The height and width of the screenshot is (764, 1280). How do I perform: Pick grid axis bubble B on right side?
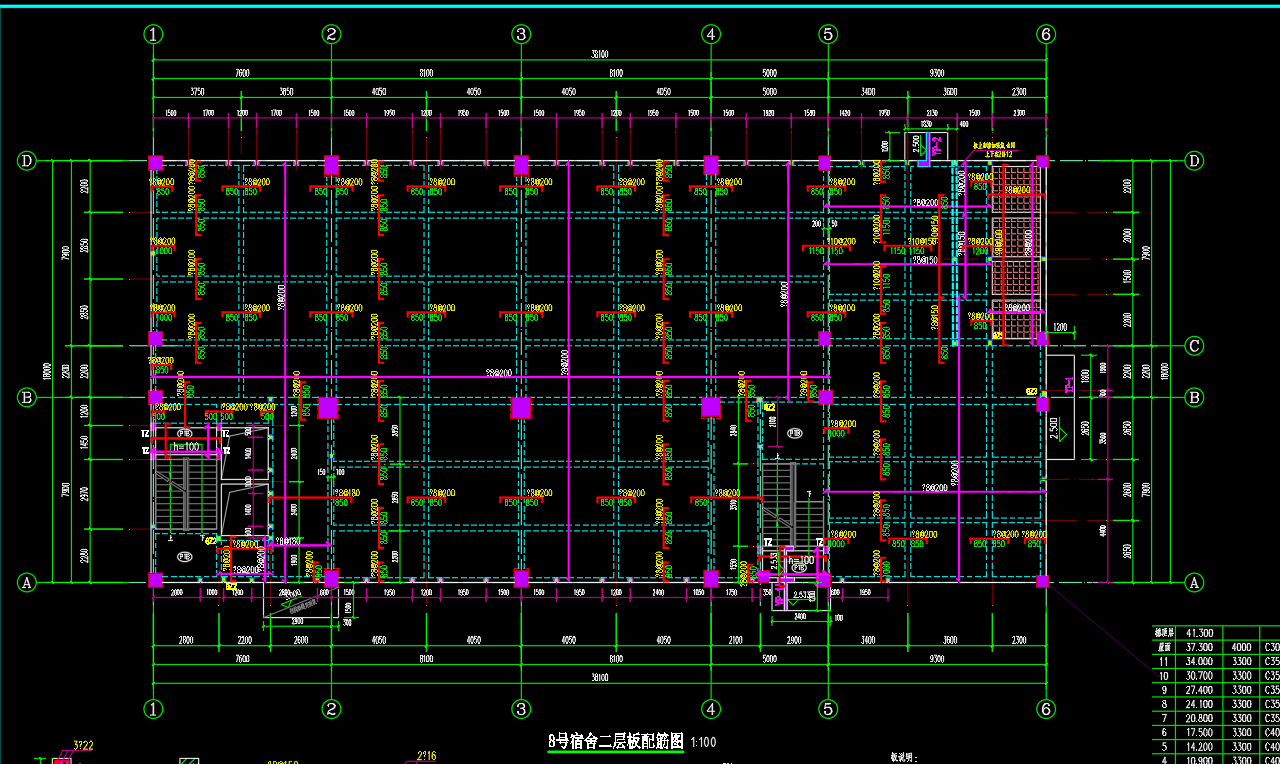(1193, 397)
